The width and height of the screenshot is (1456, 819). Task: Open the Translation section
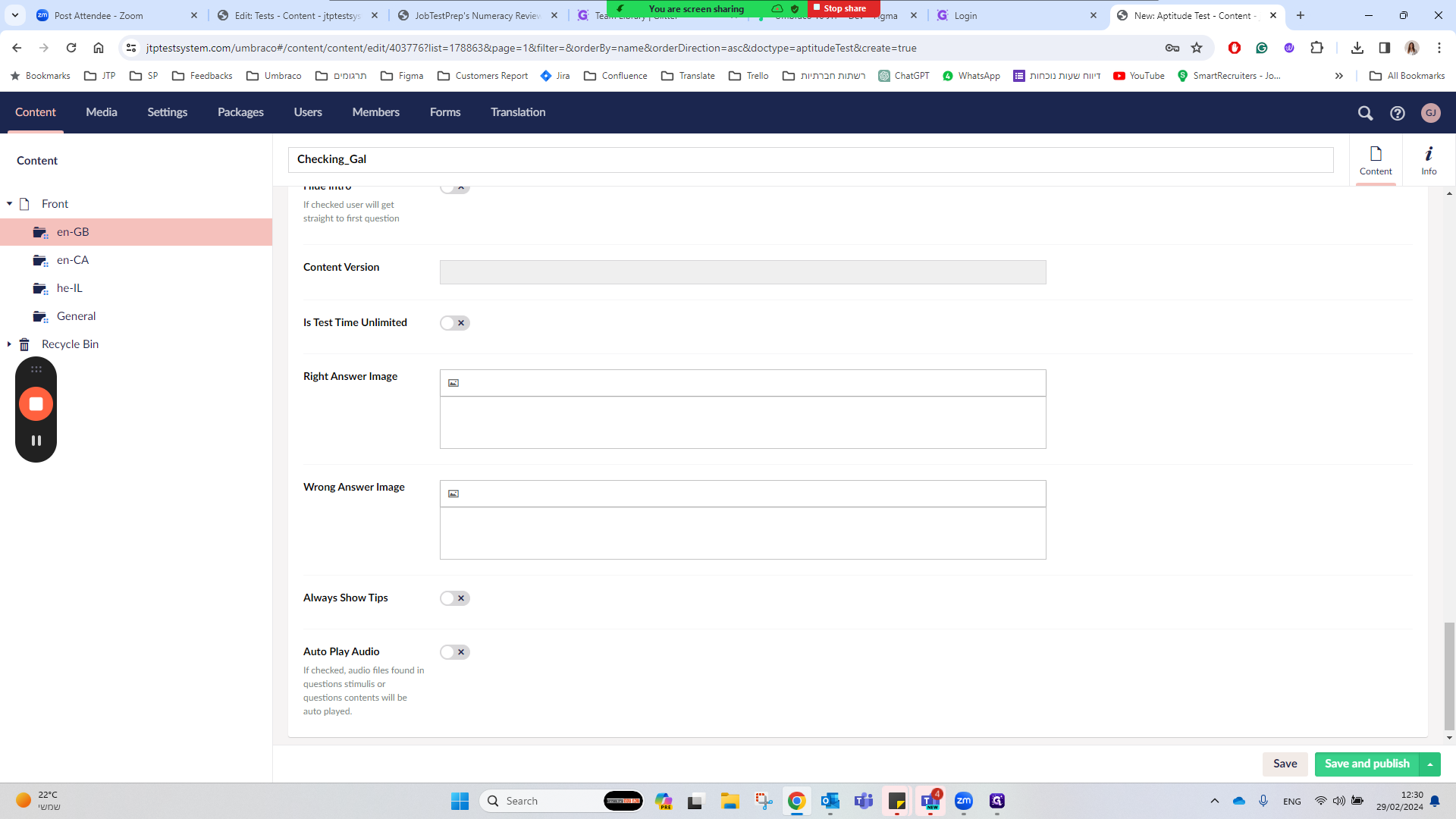click(x=518, y=112)
